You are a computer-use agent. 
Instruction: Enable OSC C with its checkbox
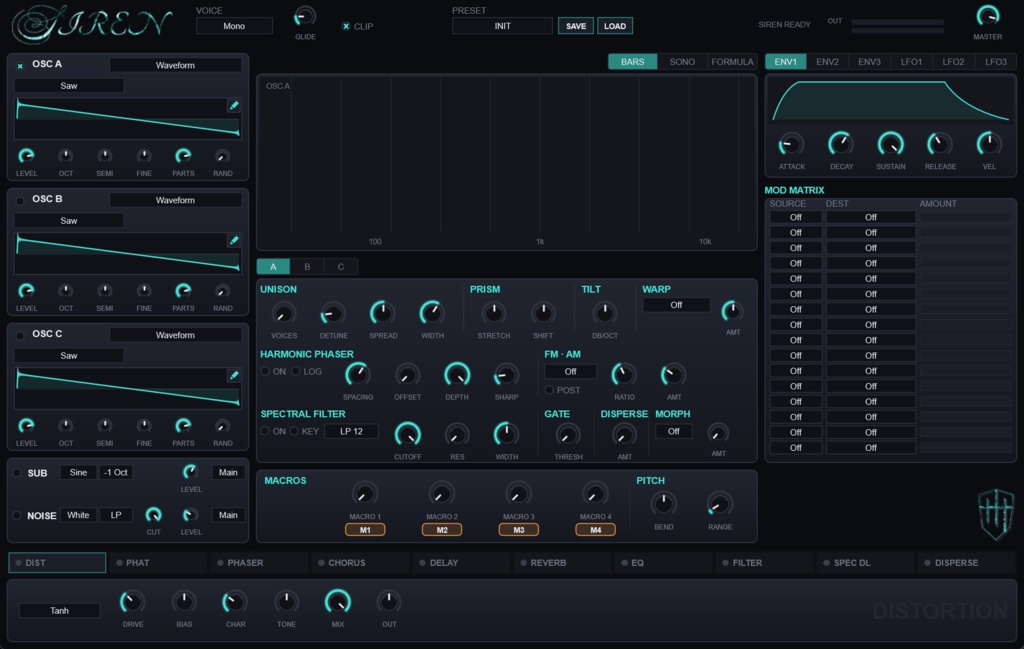[x=20, y=335]
